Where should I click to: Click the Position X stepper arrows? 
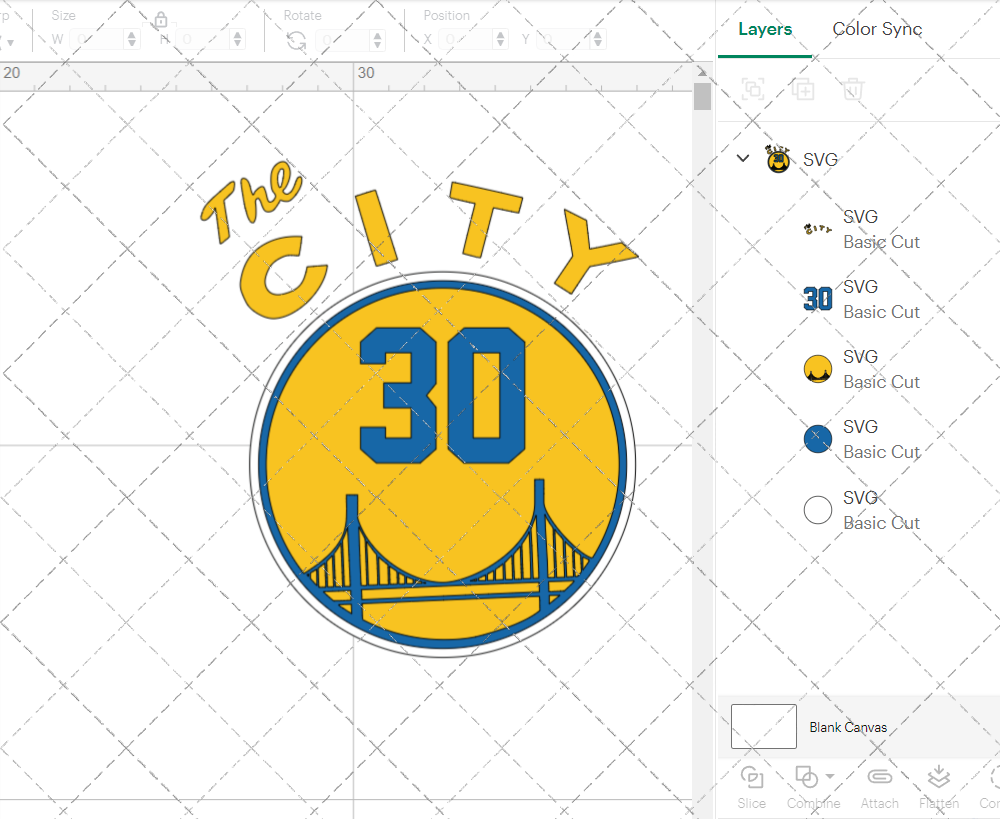coord(500,40)
